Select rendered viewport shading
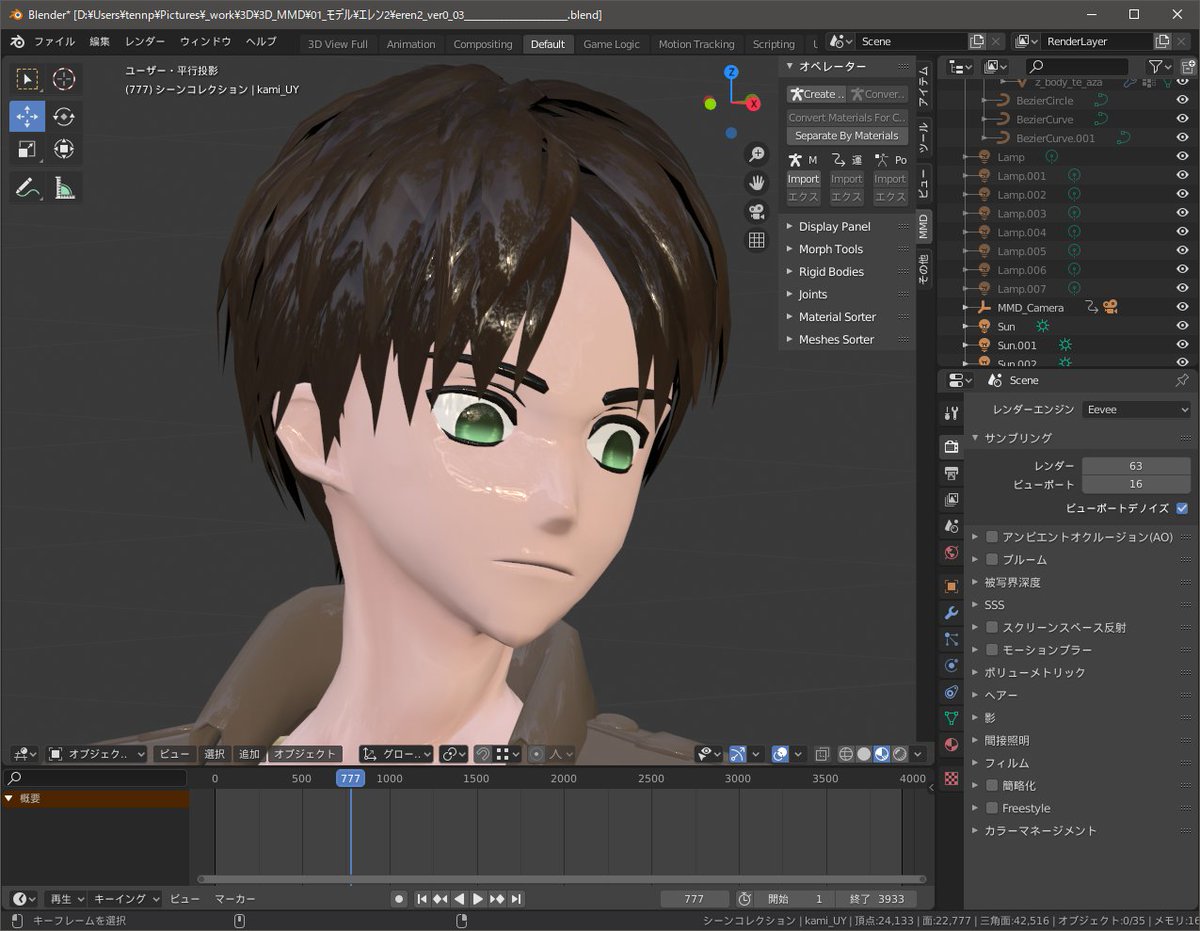Viewport: 1200px width, 931px height. point(900,754)
